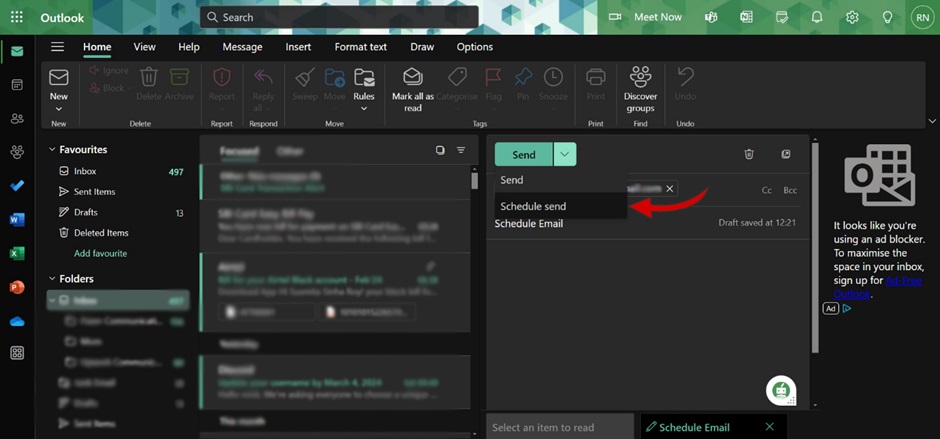Open the Send options dropdown arrow
940x439 pixels.
565,154
